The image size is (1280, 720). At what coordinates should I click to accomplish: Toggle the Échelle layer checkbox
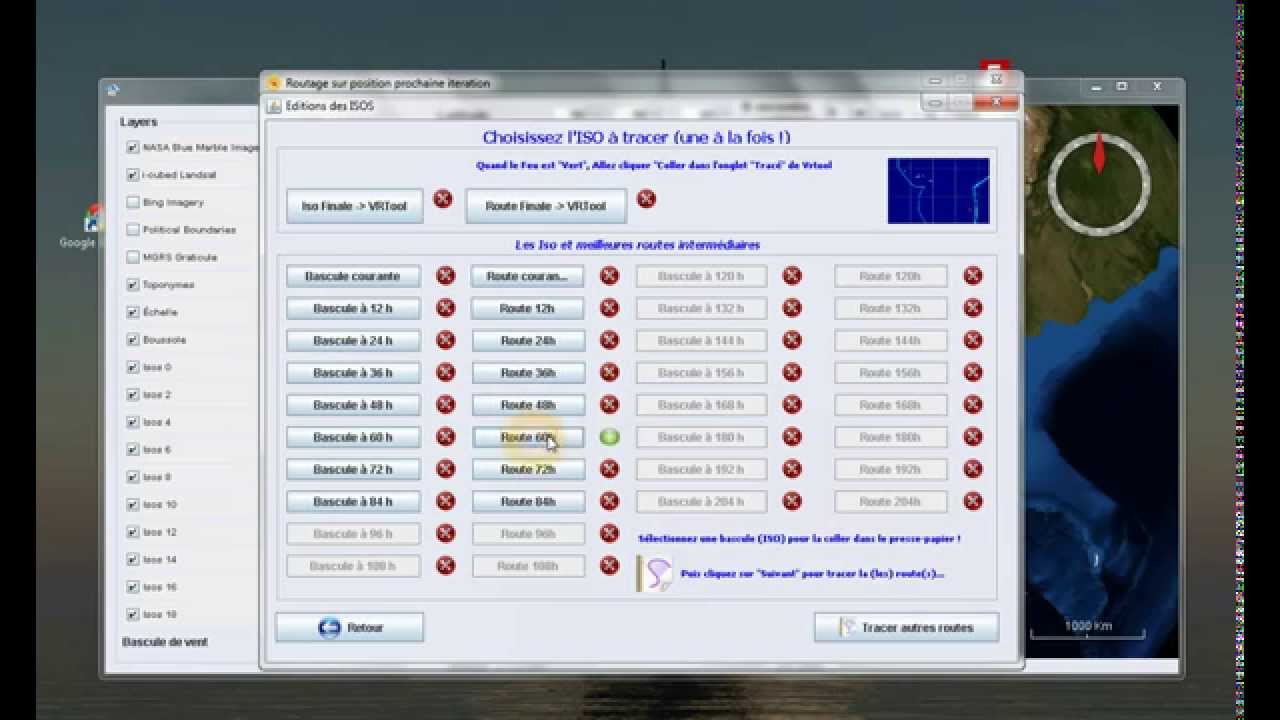[x=133, y=312]
